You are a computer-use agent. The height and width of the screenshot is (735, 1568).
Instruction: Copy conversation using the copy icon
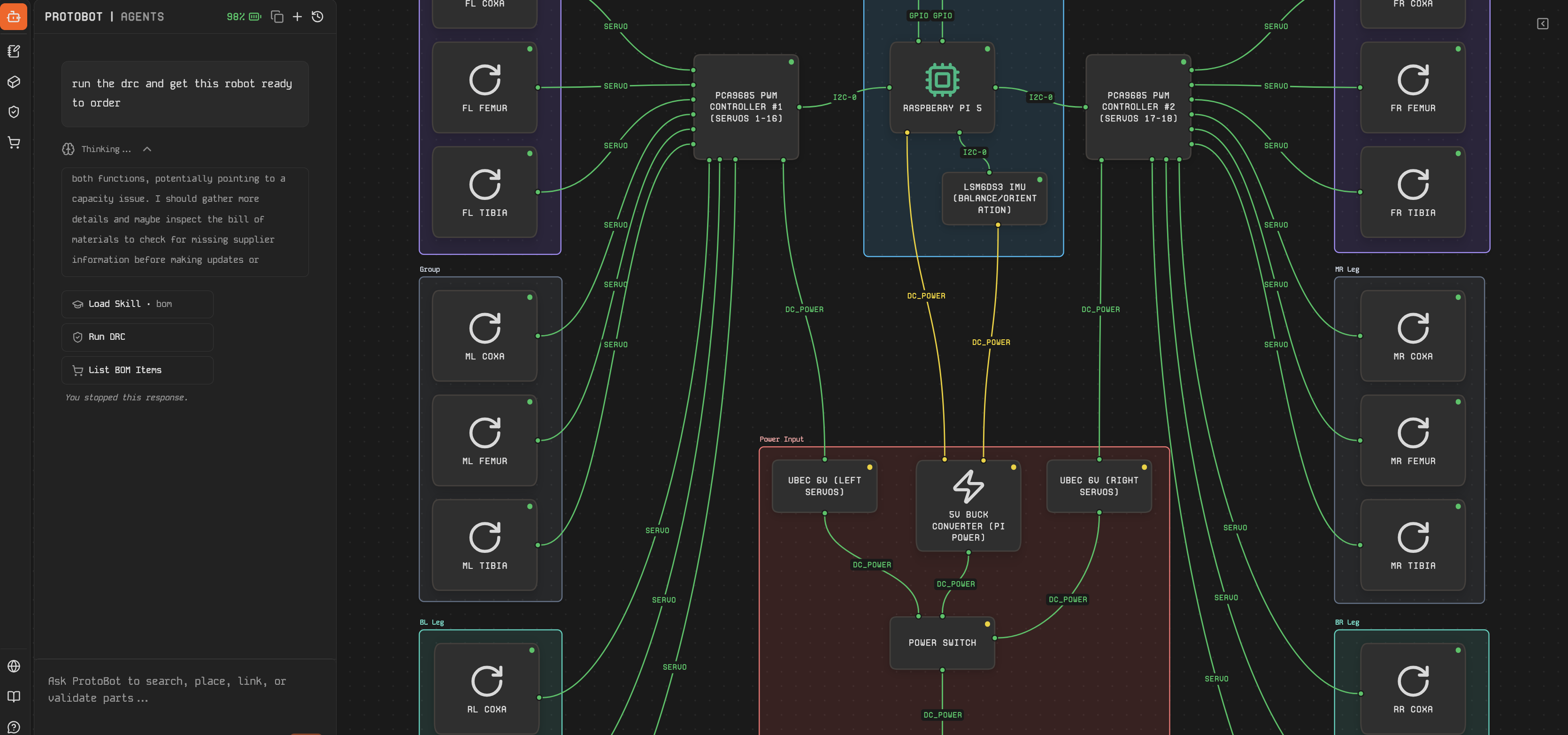[277, 16]
